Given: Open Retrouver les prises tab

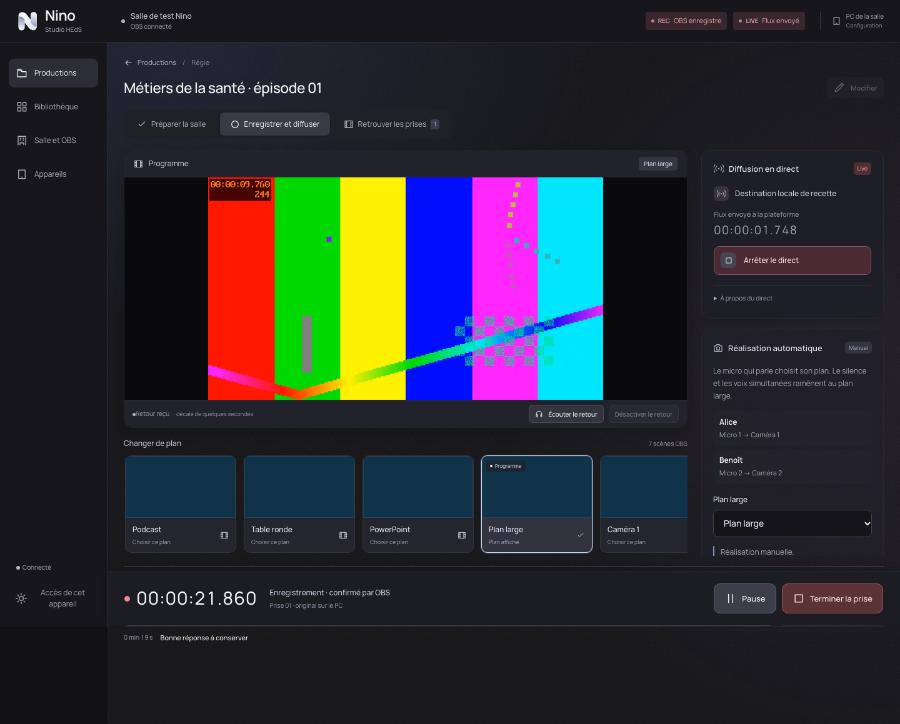Looking at the screenshot, I should (391, 124).
